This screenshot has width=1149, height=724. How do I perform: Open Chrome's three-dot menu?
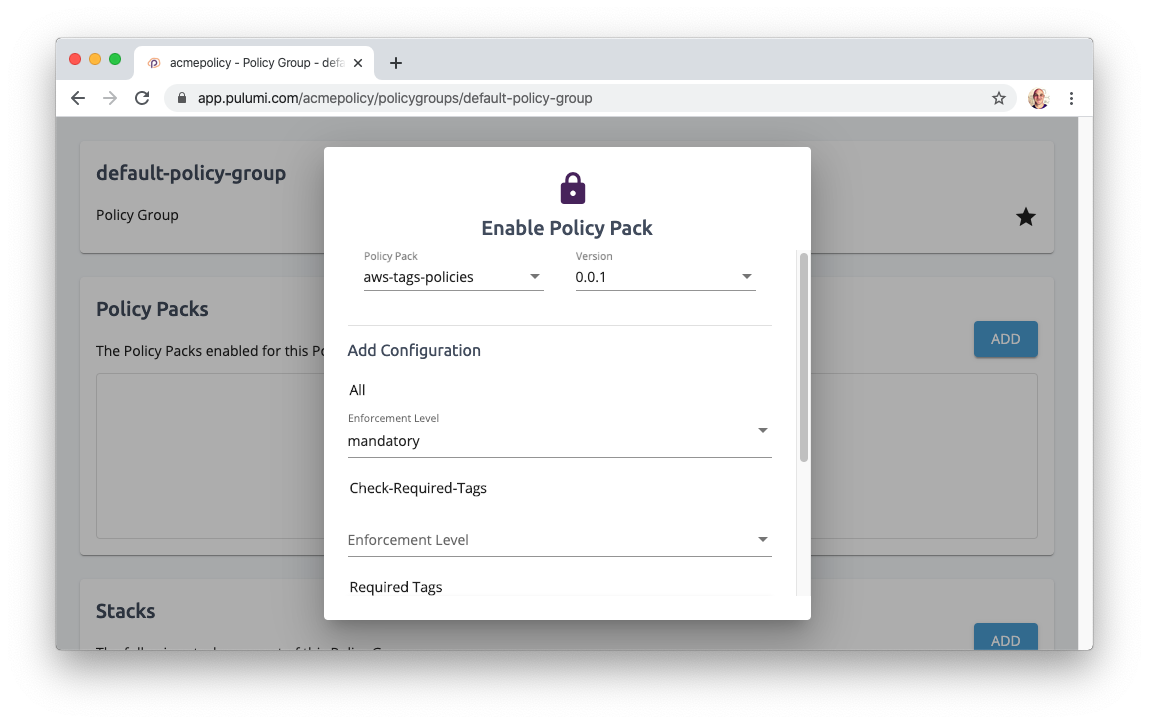pyautogui.click(x=1071, y=98)
